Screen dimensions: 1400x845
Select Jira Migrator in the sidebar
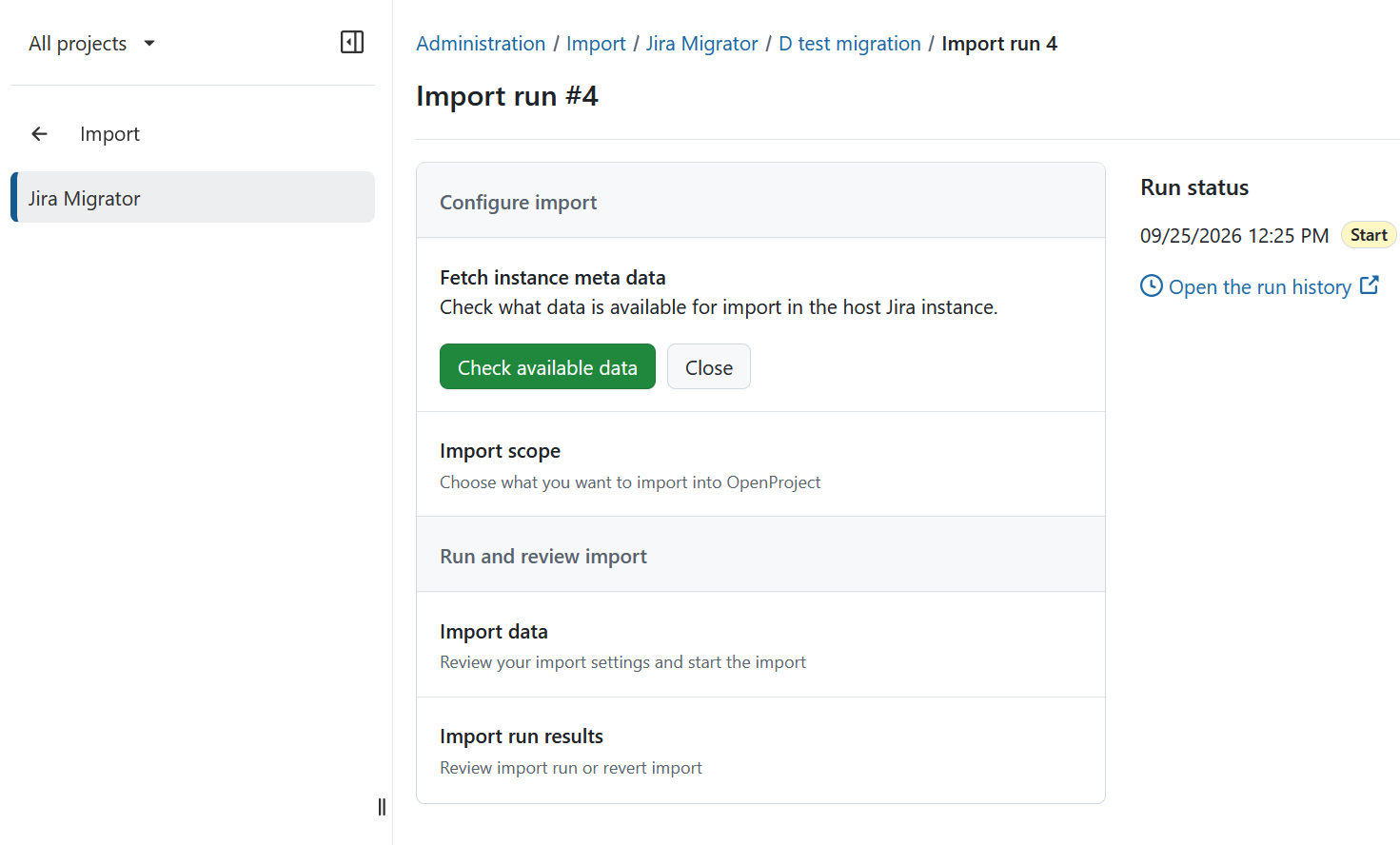[x=192, y=197]
